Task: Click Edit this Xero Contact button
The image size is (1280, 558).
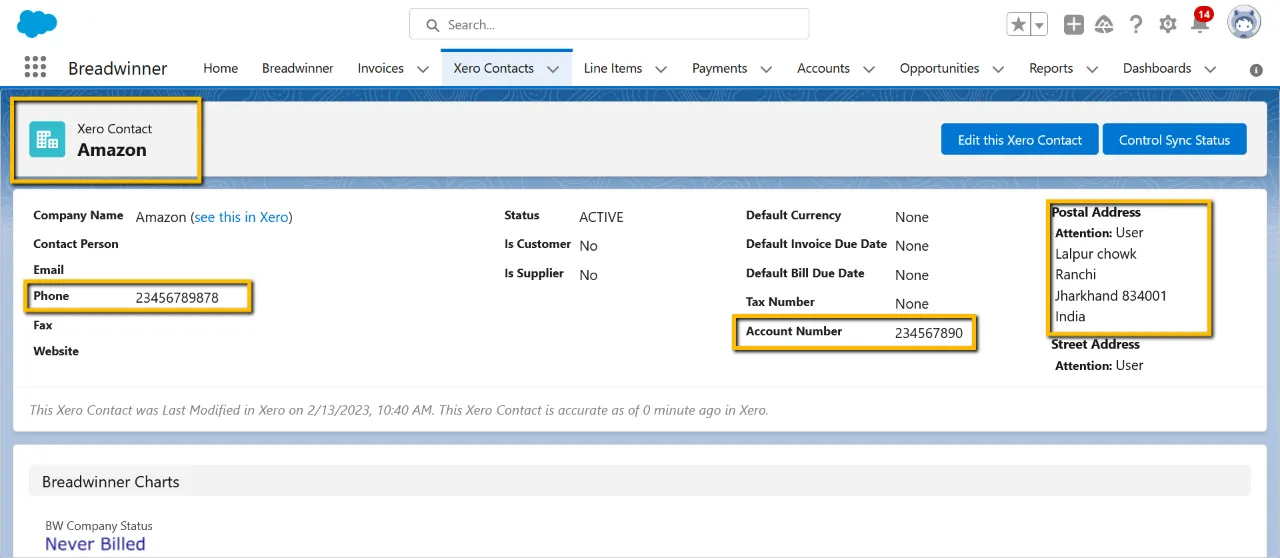Action: (x=1020, y=140)
